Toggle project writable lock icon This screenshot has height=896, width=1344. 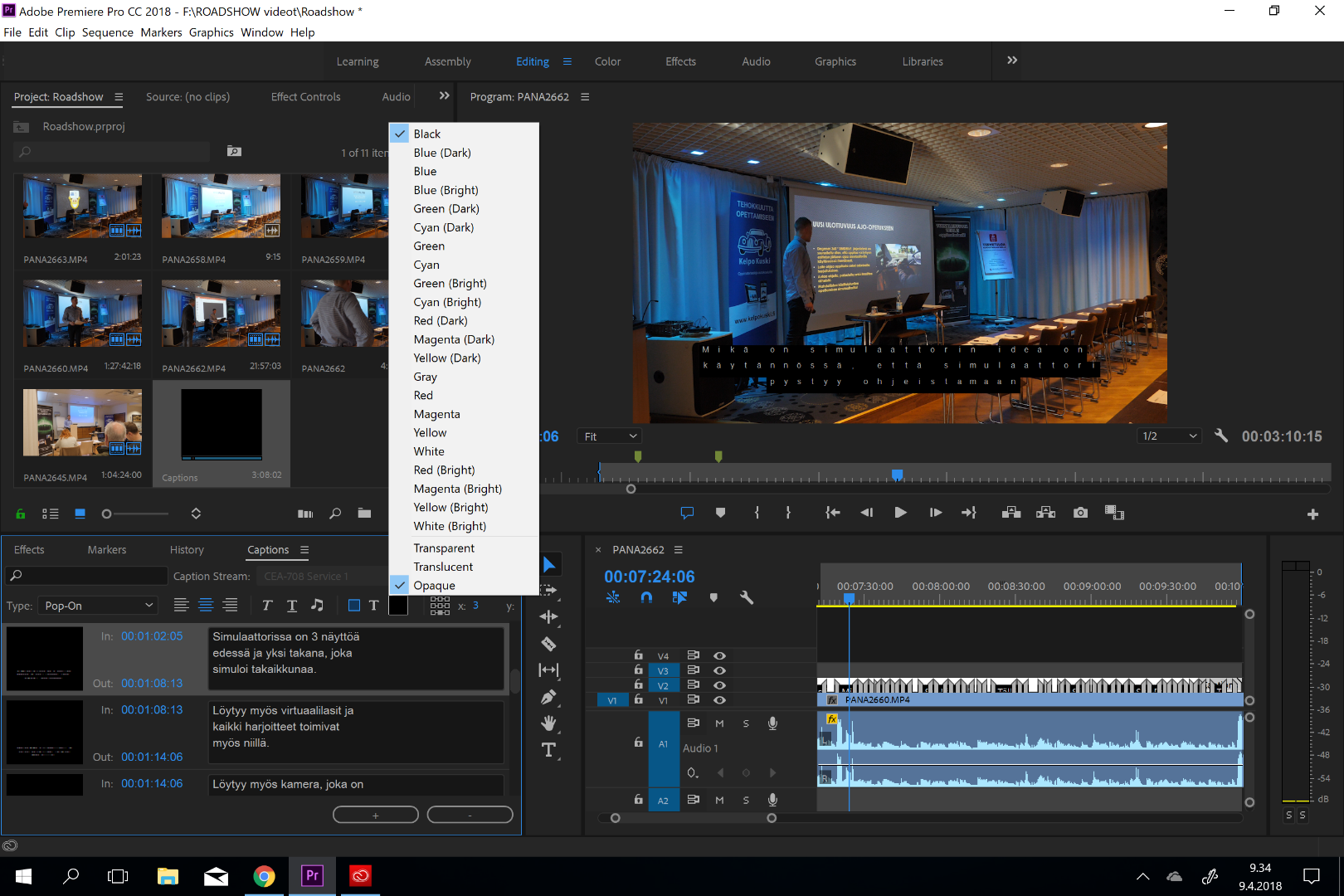pos(21,514)
